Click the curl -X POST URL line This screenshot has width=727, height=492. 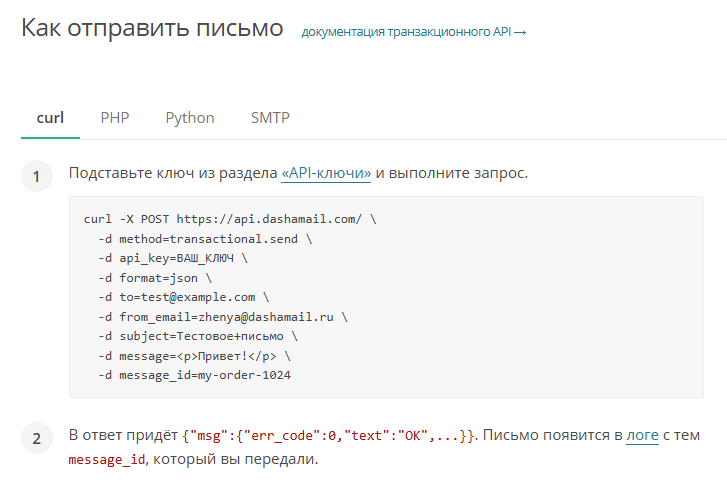pyautogui.click(x=230, y=219)
